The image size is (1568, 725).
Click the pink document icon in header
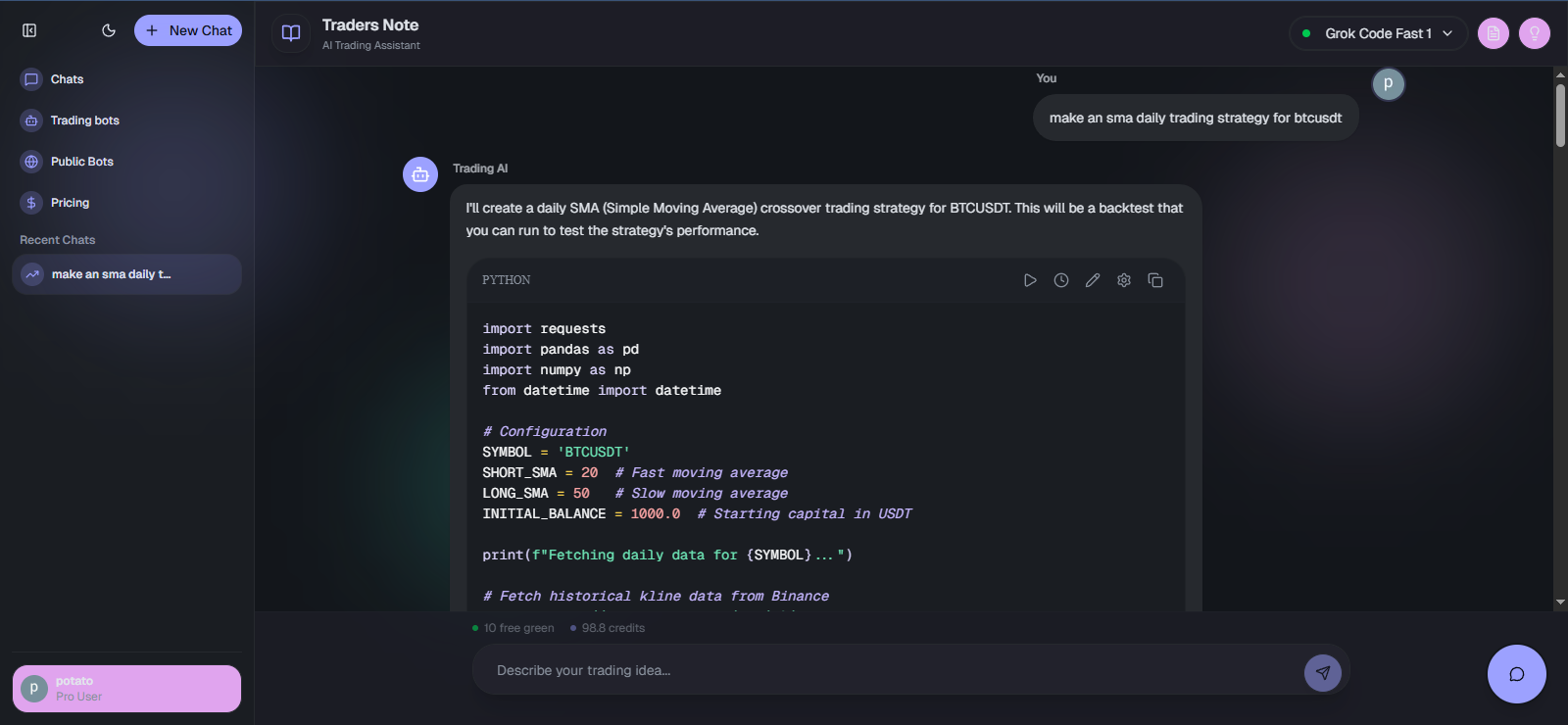pos(1494,33)
